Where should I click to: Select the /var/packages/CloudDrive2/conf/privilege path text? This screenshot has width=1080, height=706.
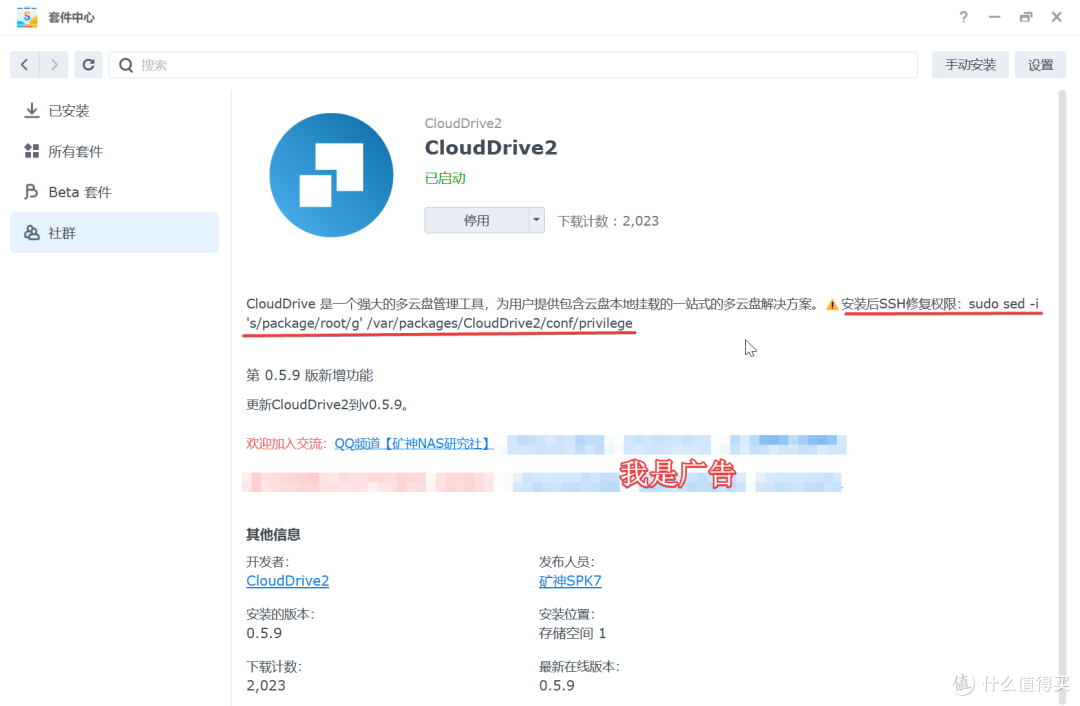coord(499,323)
